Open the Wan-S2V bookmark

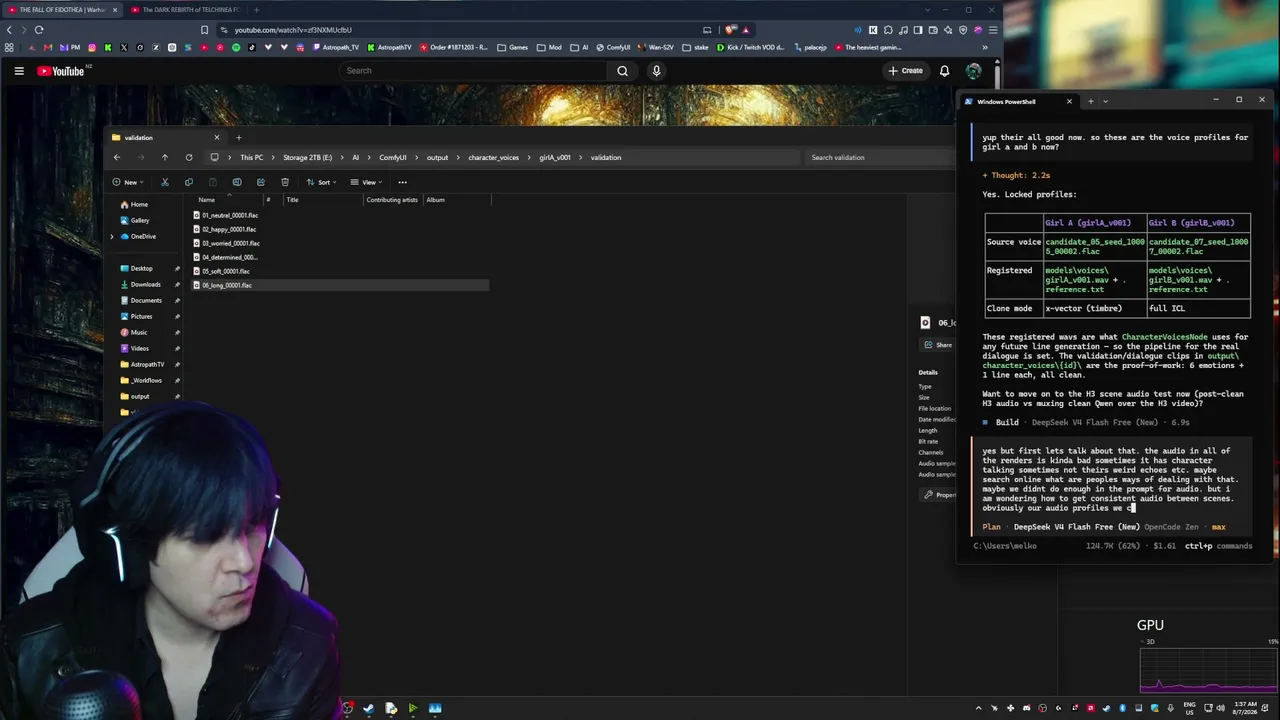coord(655,47)
